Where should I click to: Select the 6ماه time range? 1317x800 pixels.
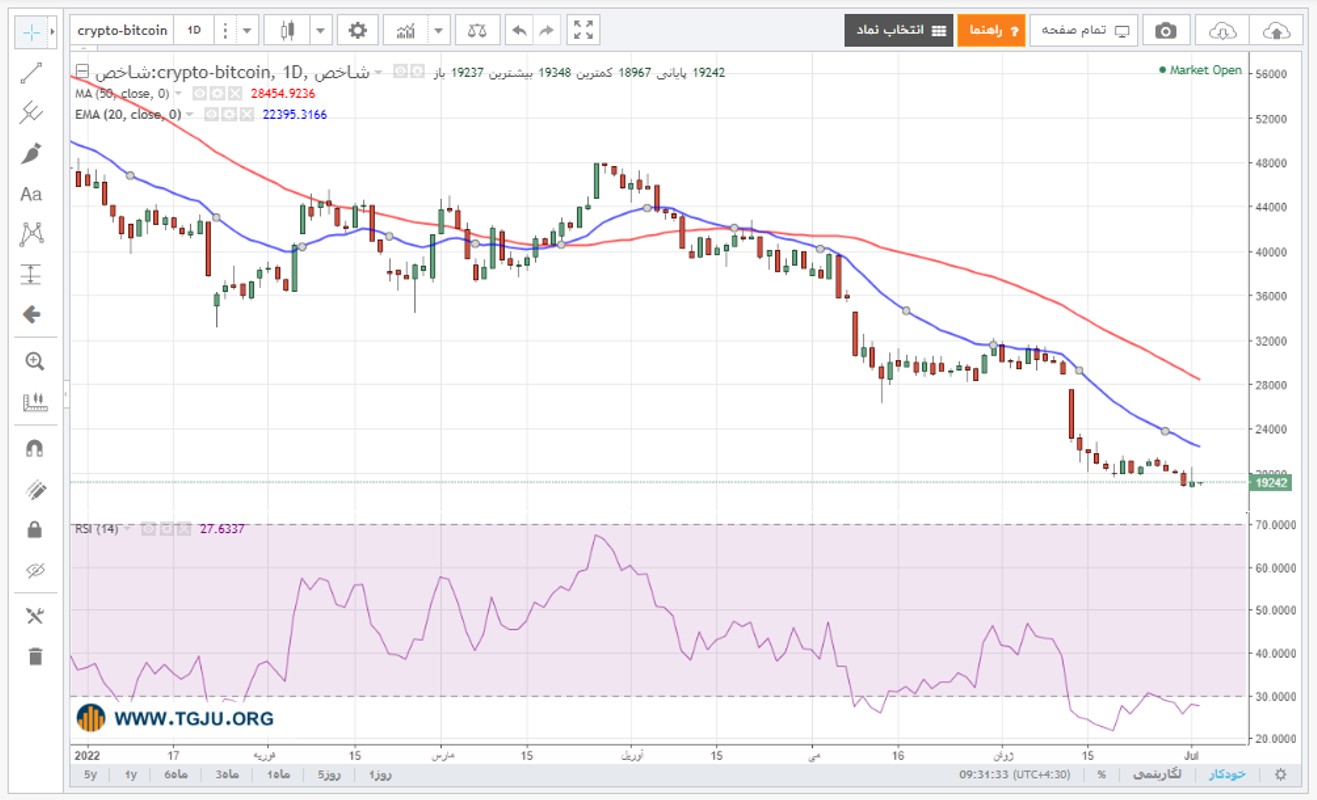175,775
